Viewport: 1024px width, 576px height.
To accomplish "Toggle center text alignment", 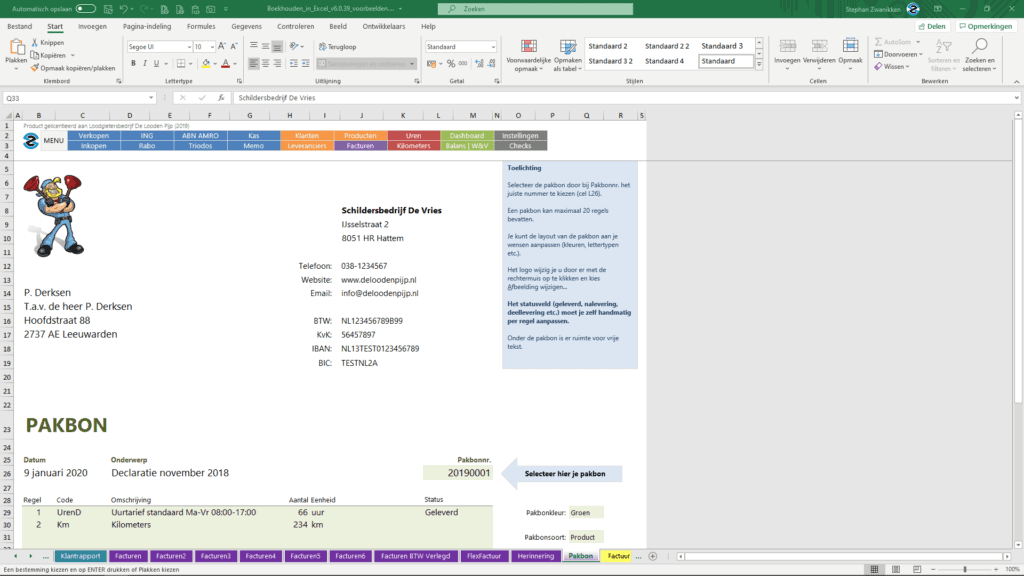I will pyautogui.click(x=265, y=63).
